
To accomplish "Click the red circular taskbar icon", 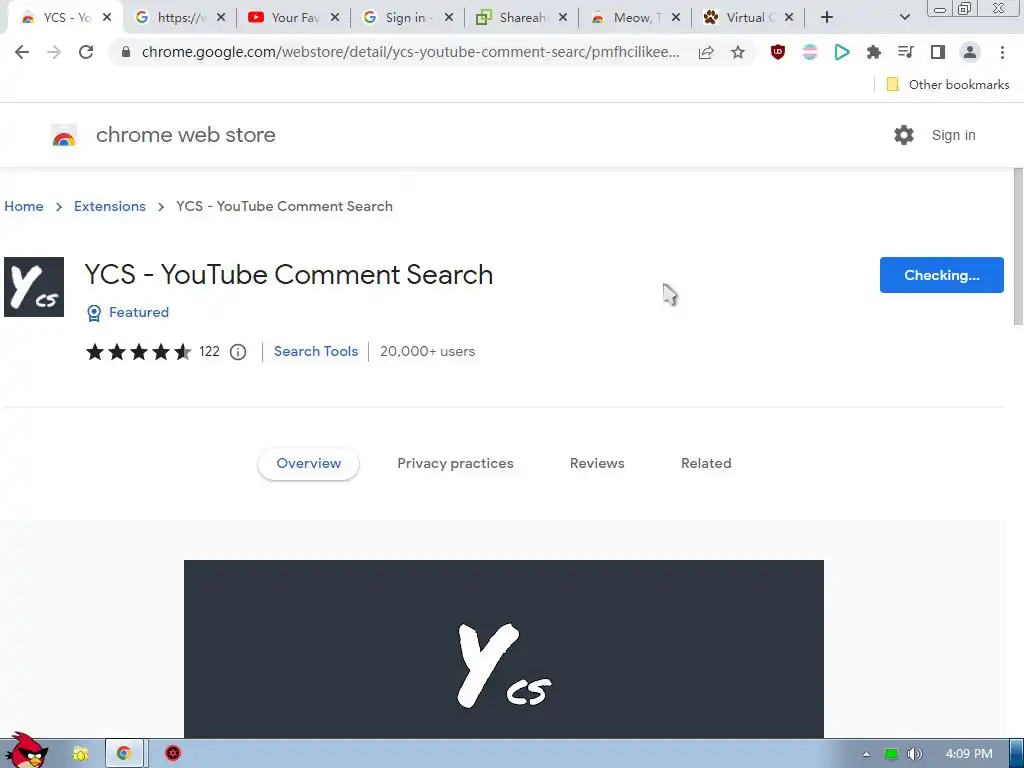I will pyautogui.click(x=172, y=754).
